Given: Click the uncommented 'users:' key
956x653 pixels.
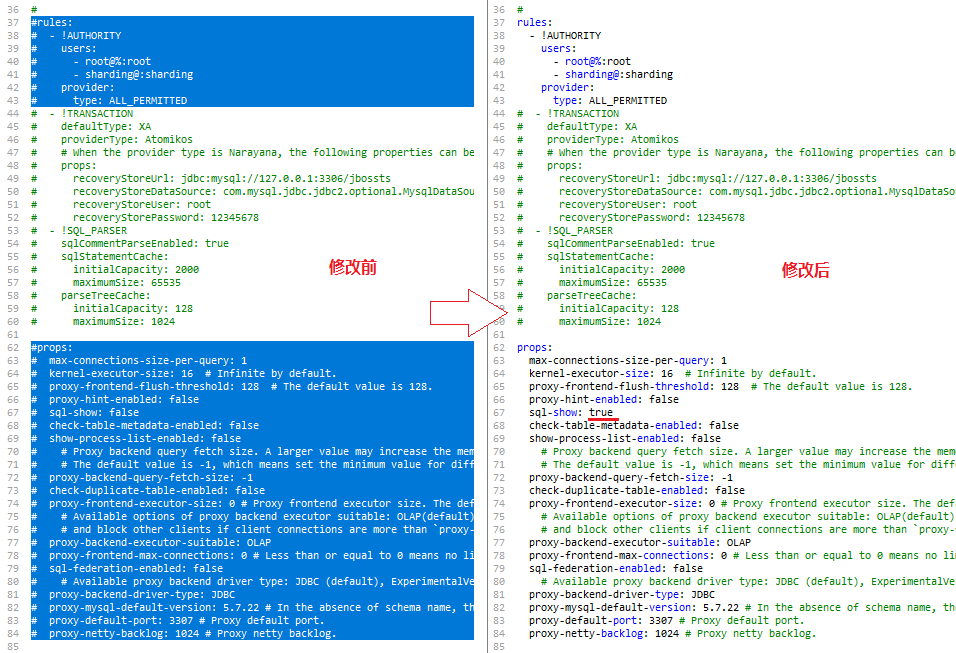Looking at the screenshot, I should point(558,49).
